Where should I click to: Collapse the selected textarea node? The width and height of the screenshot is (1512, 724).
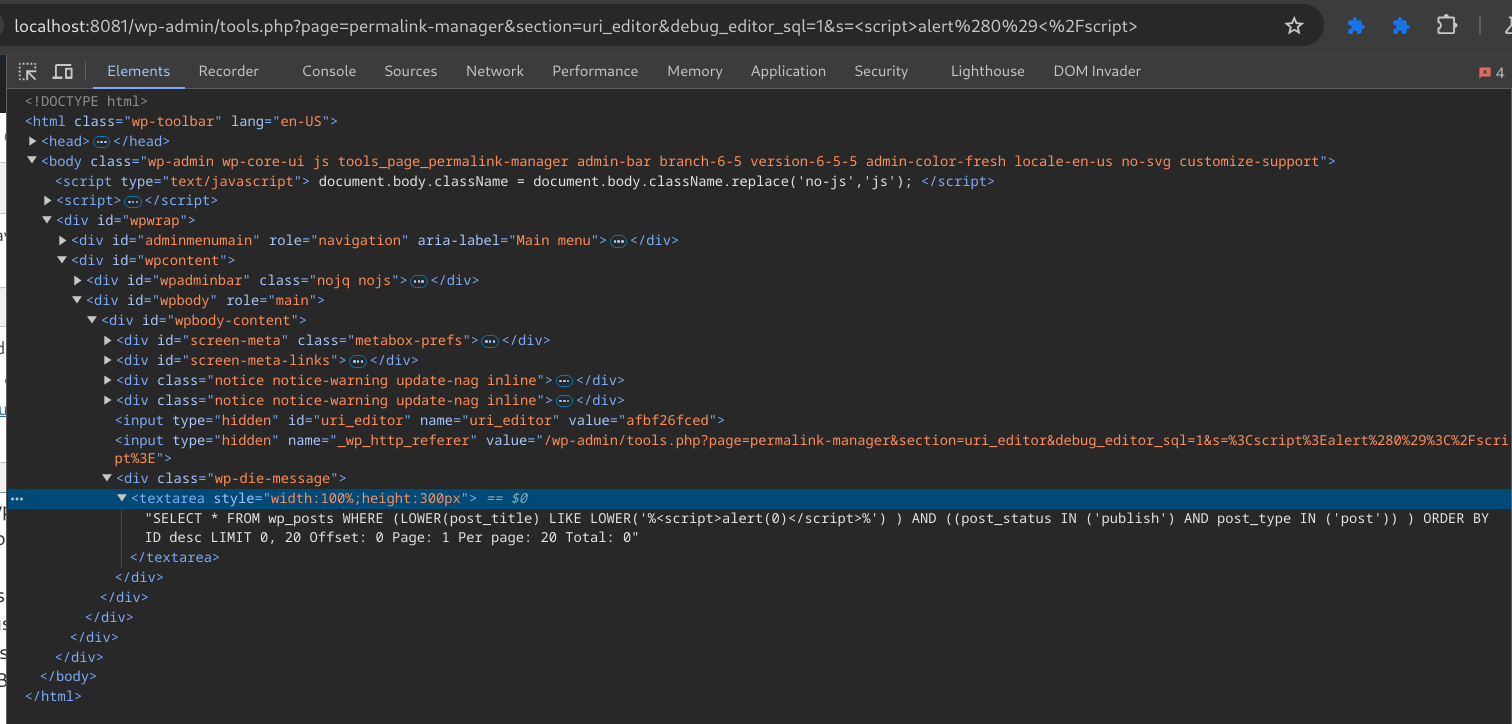[122, 498]
